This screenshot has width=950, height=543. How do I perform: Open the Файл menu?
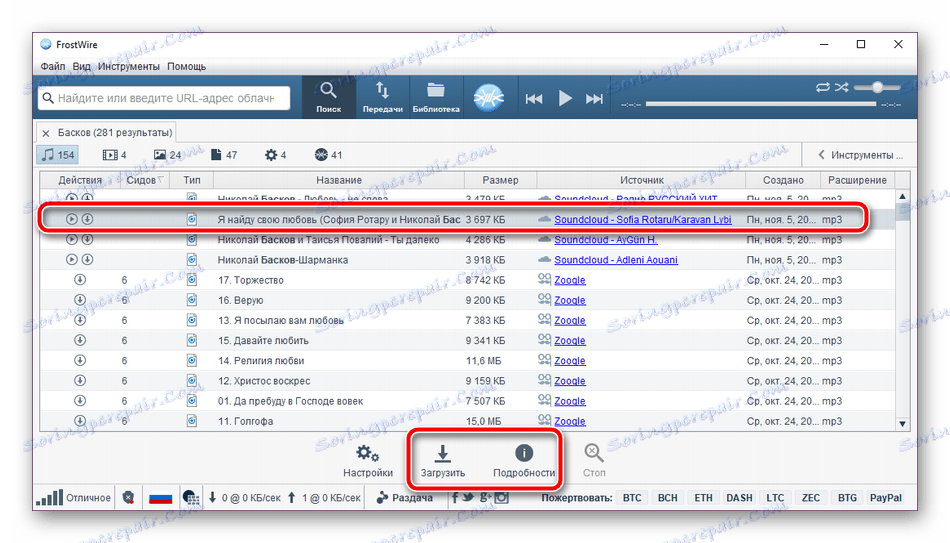point(53,66)
